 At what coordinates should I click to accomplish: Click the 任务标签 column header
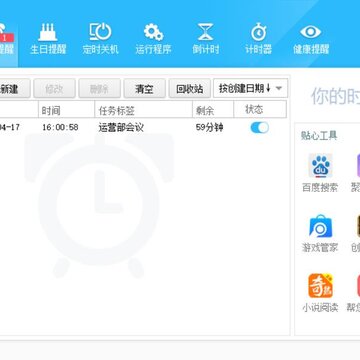[x=144, y=109]
